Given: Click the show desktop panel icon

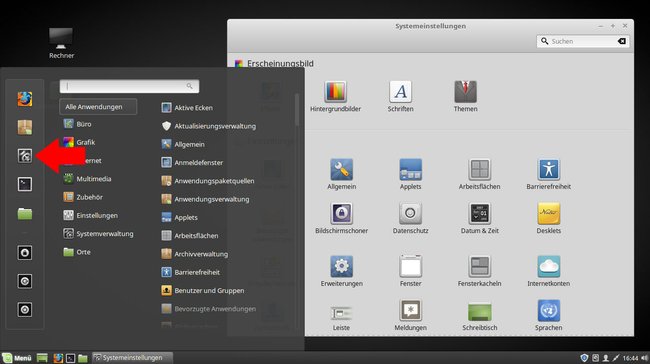Looking at the screenshot, I should click(42, 358).
